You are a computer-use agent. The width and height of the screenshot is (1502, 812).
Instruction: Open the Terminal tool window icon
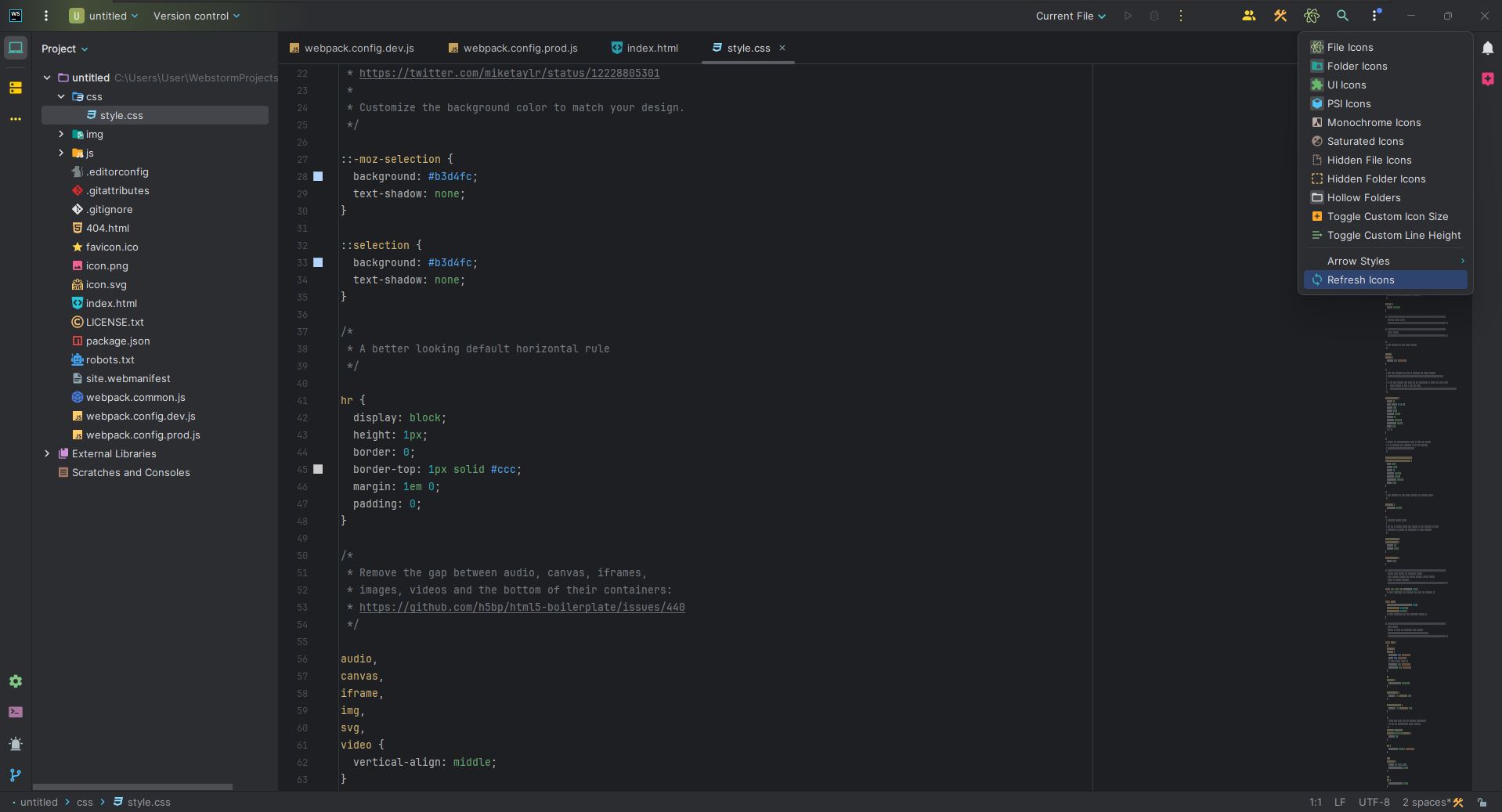click(16, 713)
